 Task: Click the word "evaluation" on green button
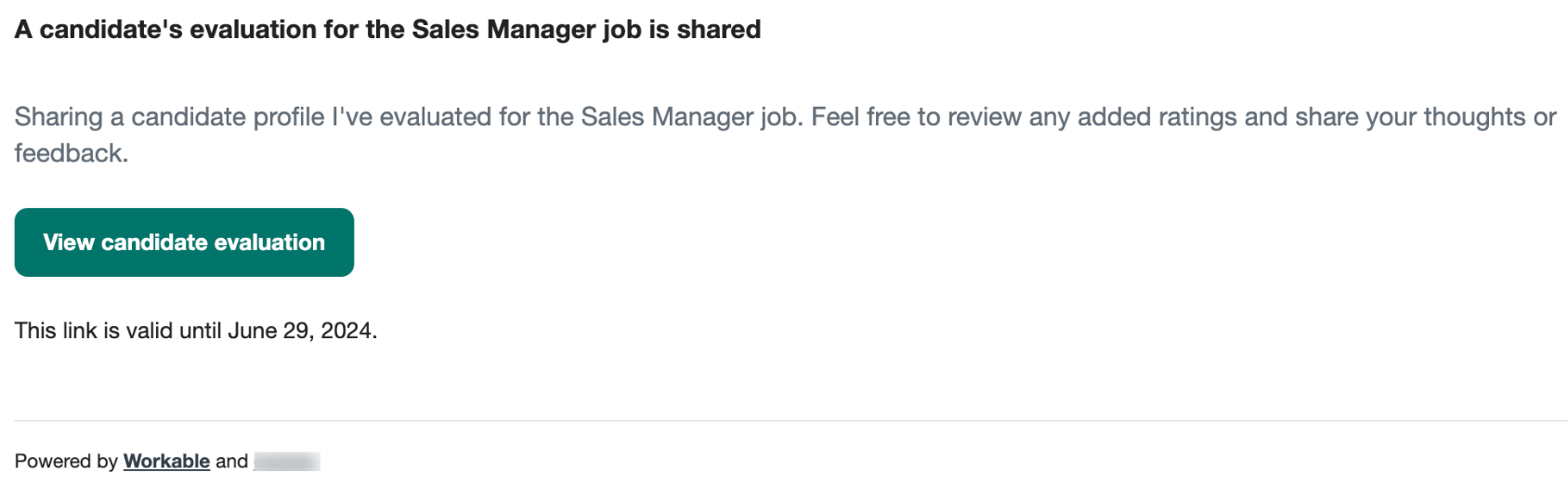[x=269, y=242]
